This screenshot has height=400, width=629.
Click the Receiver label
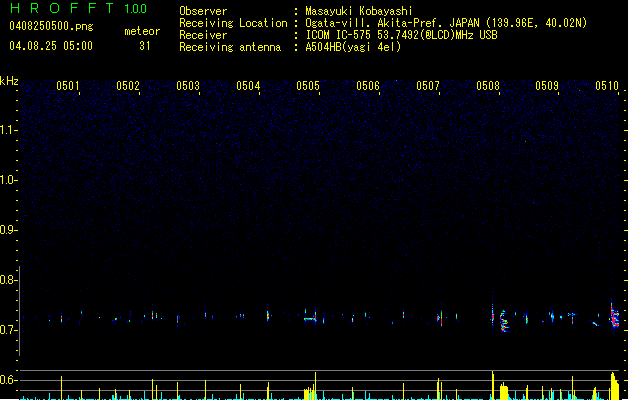[203, 35]
